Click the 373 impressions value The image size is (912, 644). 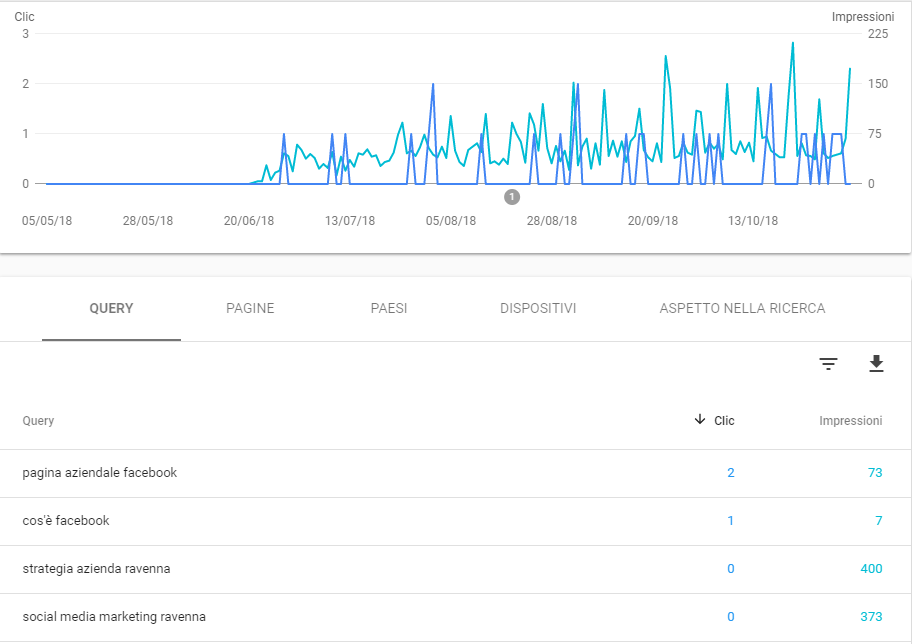click(870, 617)
